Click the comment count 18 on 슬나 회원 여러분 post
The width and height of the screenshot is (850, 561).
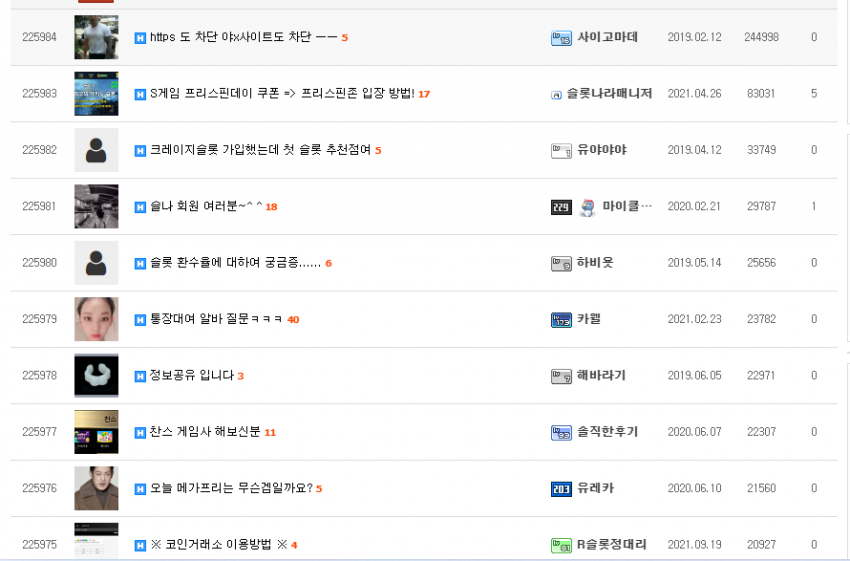(271, 207)
